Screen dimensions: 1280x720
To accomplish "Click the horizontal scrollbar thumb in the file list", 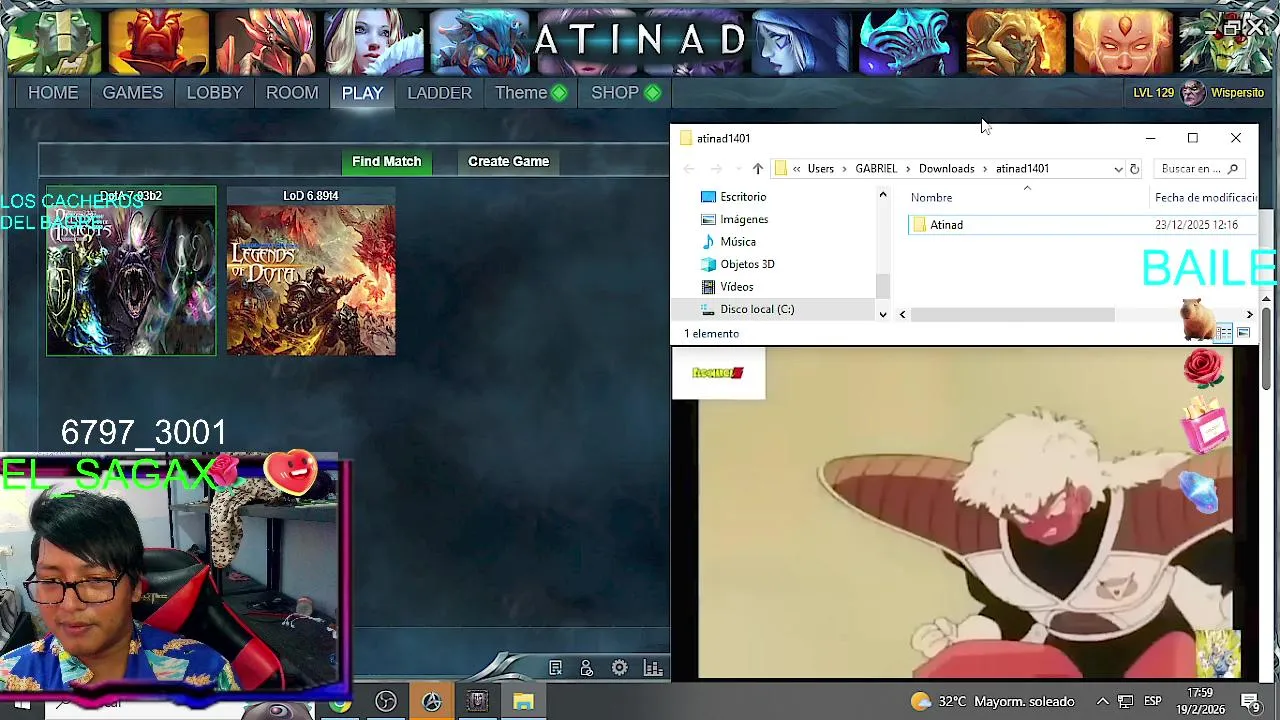I will 1012,314.
